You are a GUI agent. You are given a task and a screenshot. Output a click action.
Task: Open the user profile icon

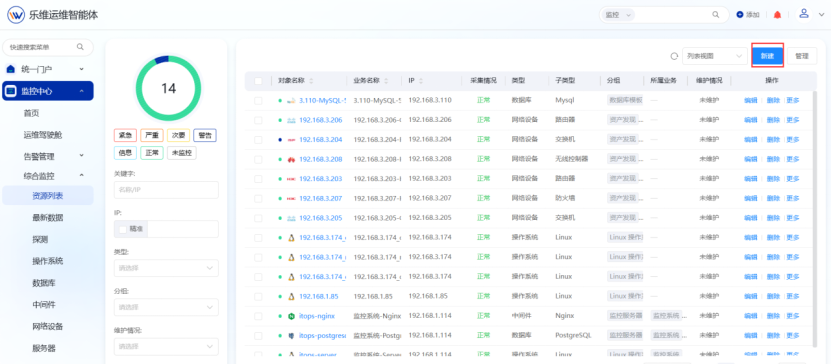pos(804,14)
